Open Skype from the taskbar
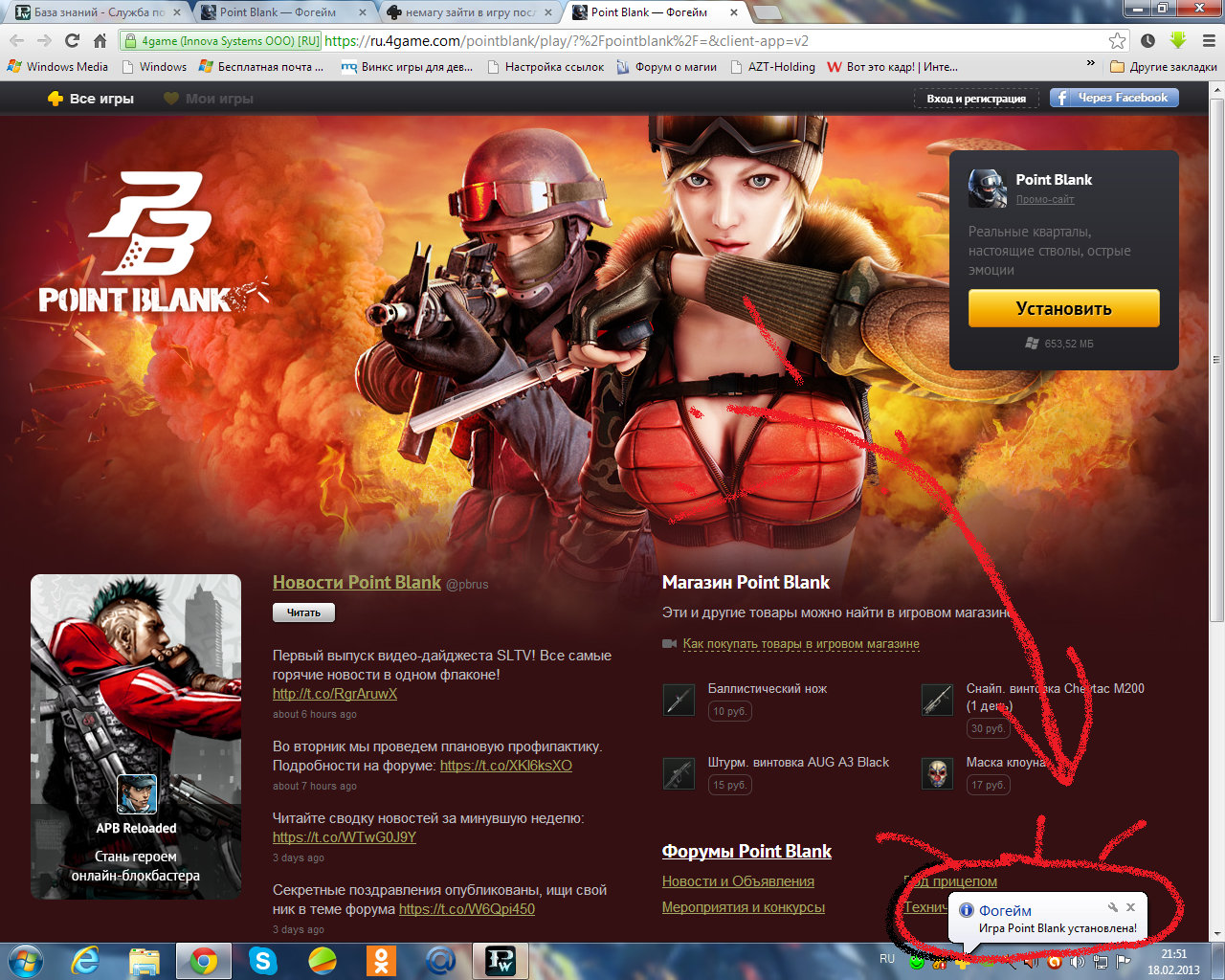The image size is (1225, 980). click(262, 961)
